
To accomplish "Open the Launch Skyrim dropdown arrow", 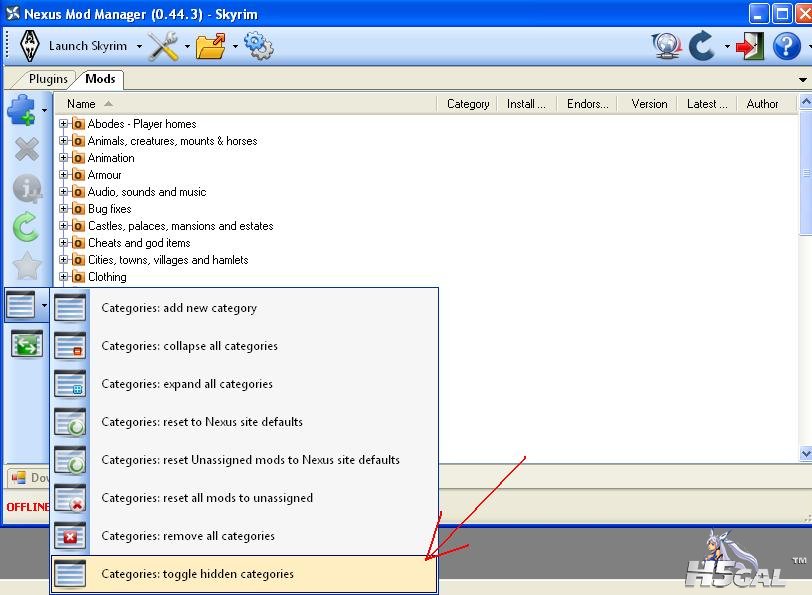I will tap(139, 47).
